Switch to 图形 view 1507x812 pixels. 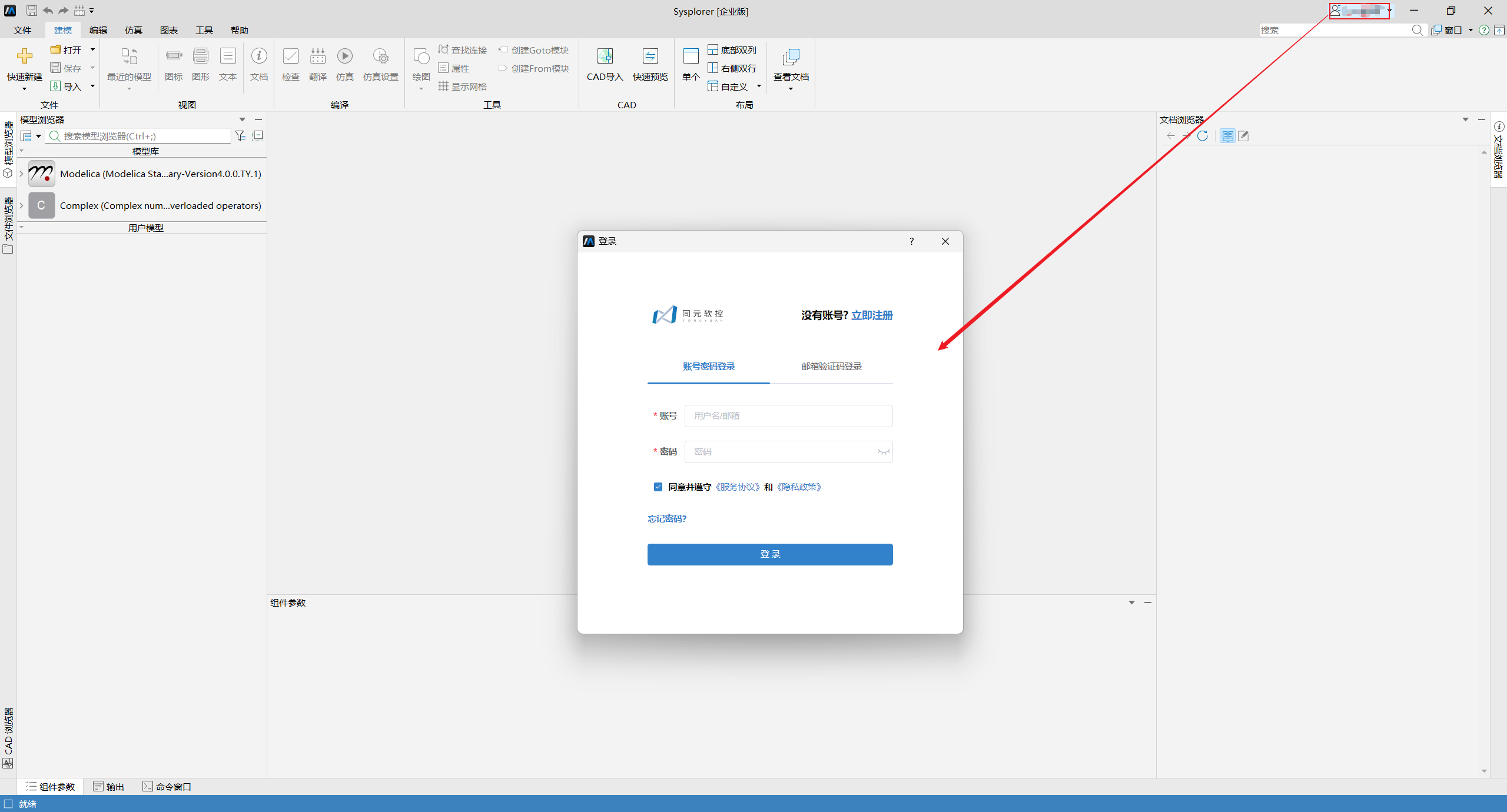tap(201, 64)
